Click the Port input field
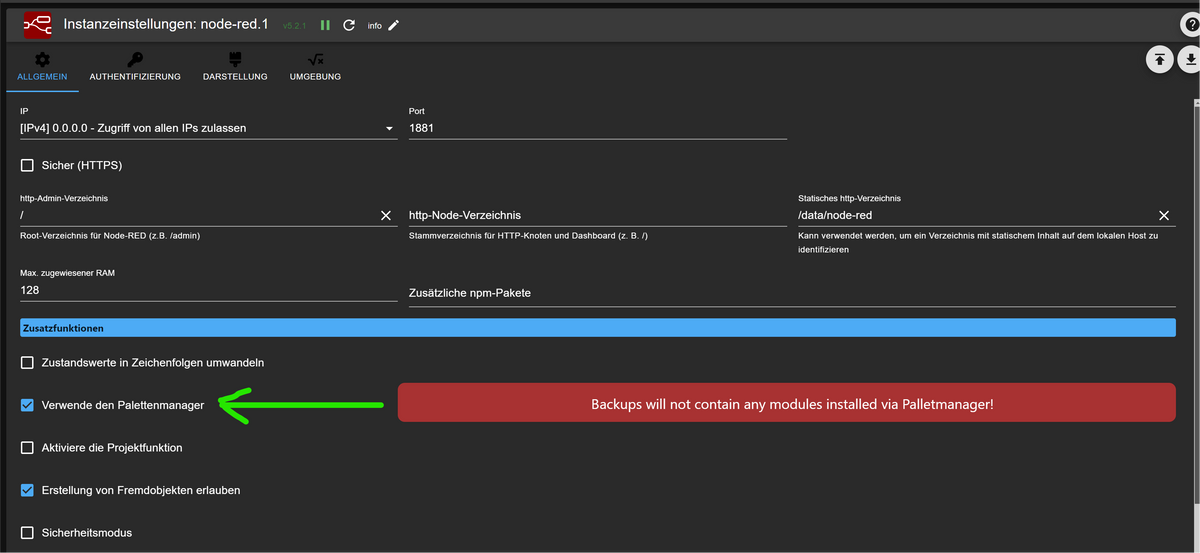The image size is (1200, 553). [598, 128]
